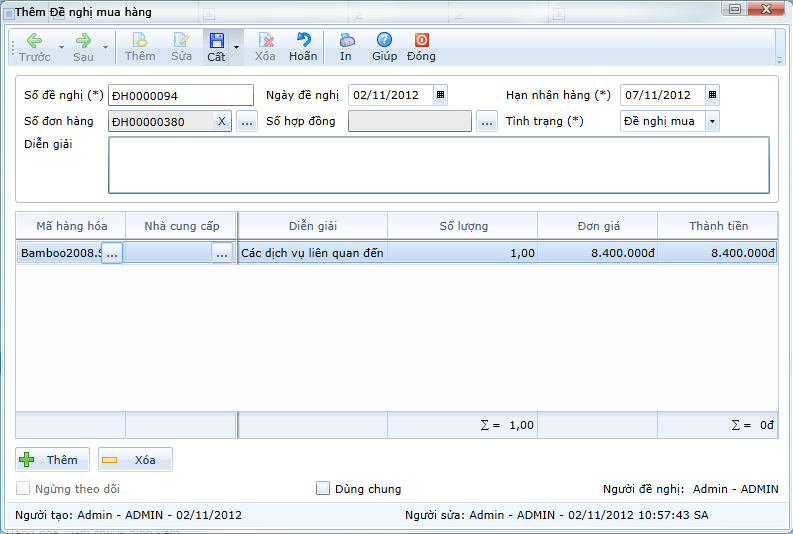
Task: Open Giúp help from toolbar
Action: 384,41
